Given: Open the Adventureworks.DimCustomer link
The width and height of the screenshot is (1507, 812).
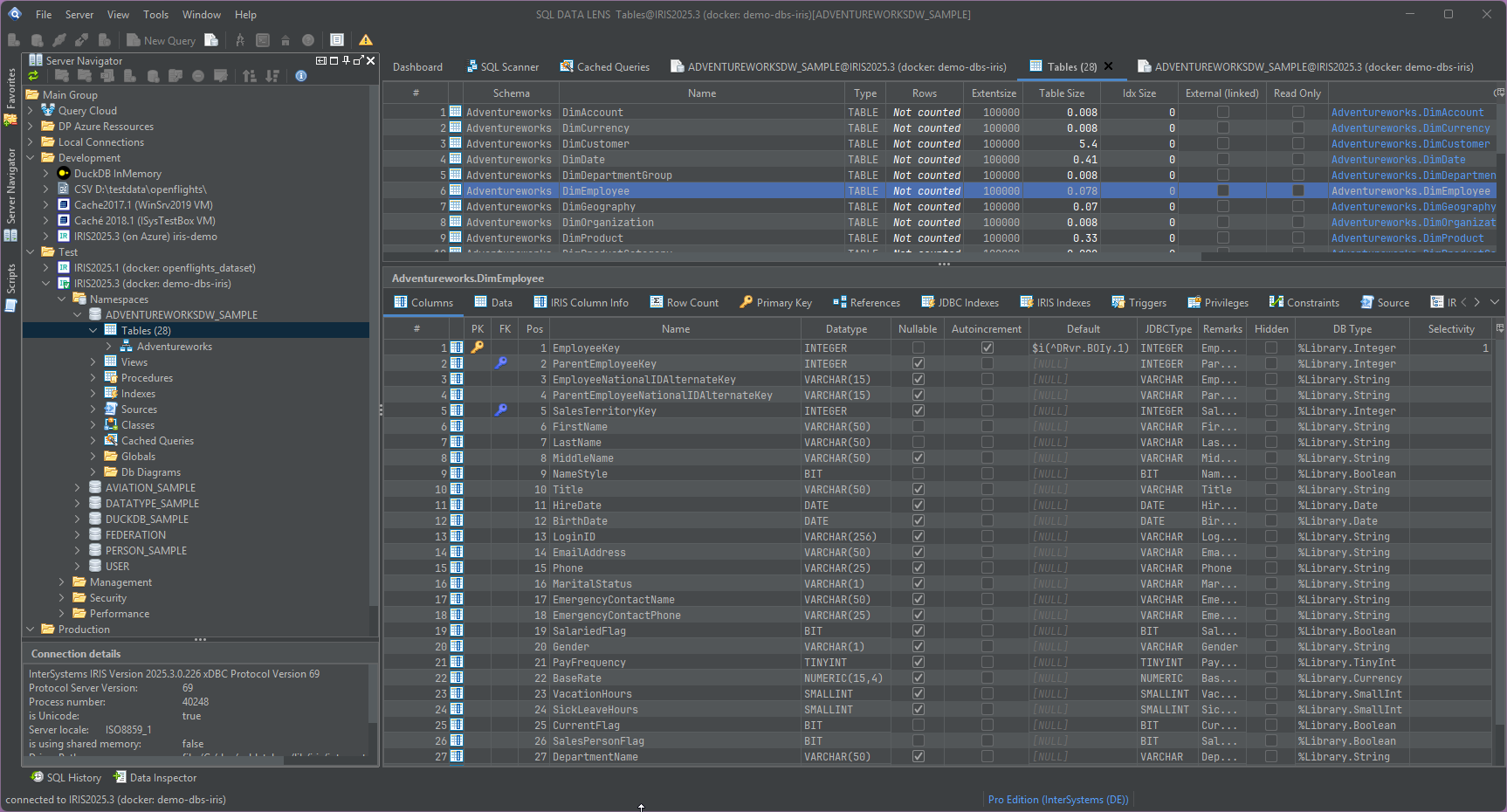Looking at the screenshot, I should (x=1410, y=144).
